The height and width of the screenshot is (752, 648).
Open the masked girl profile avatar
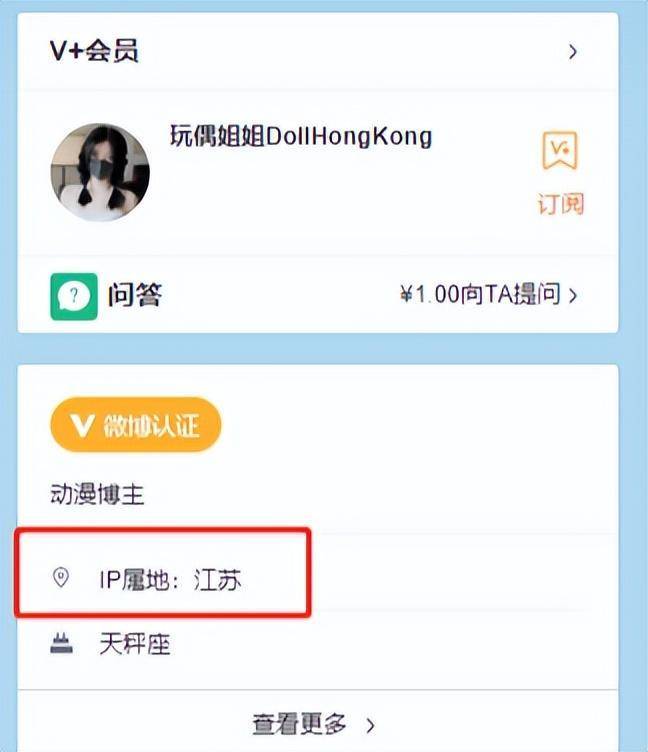click(100, 172)
